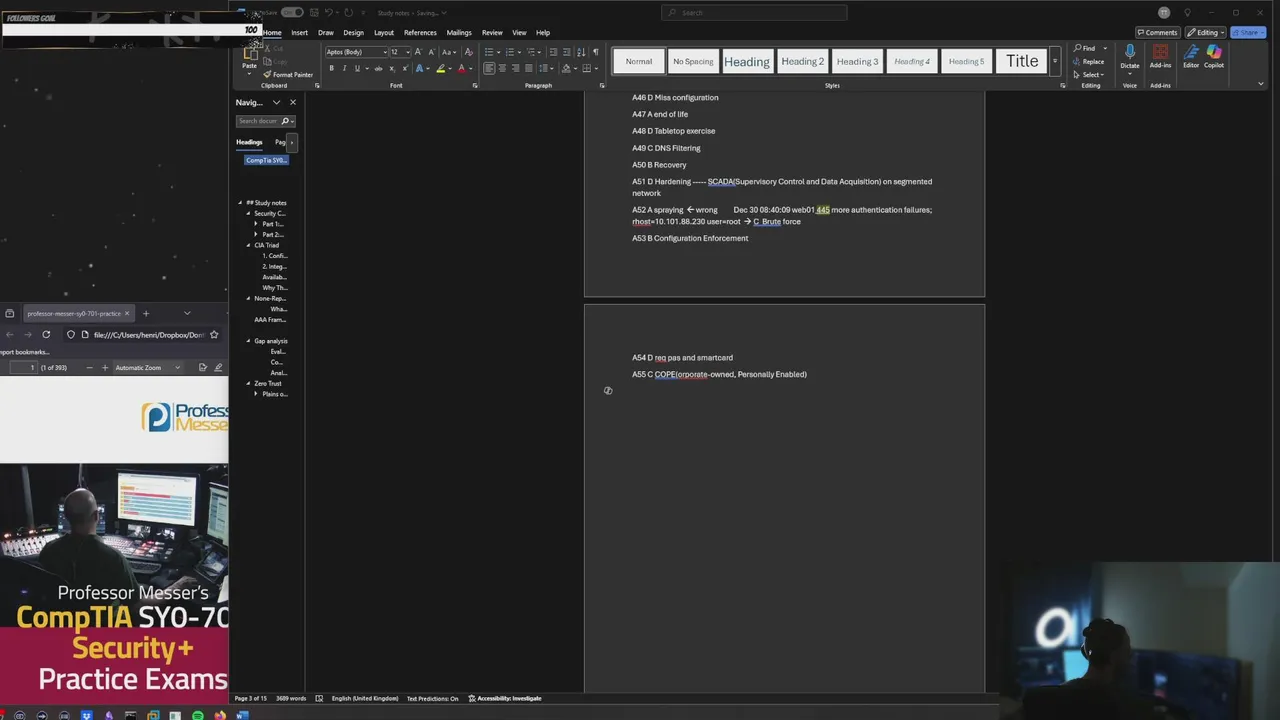
Task: Close the Navigation pane
Action: click(293, 102)
